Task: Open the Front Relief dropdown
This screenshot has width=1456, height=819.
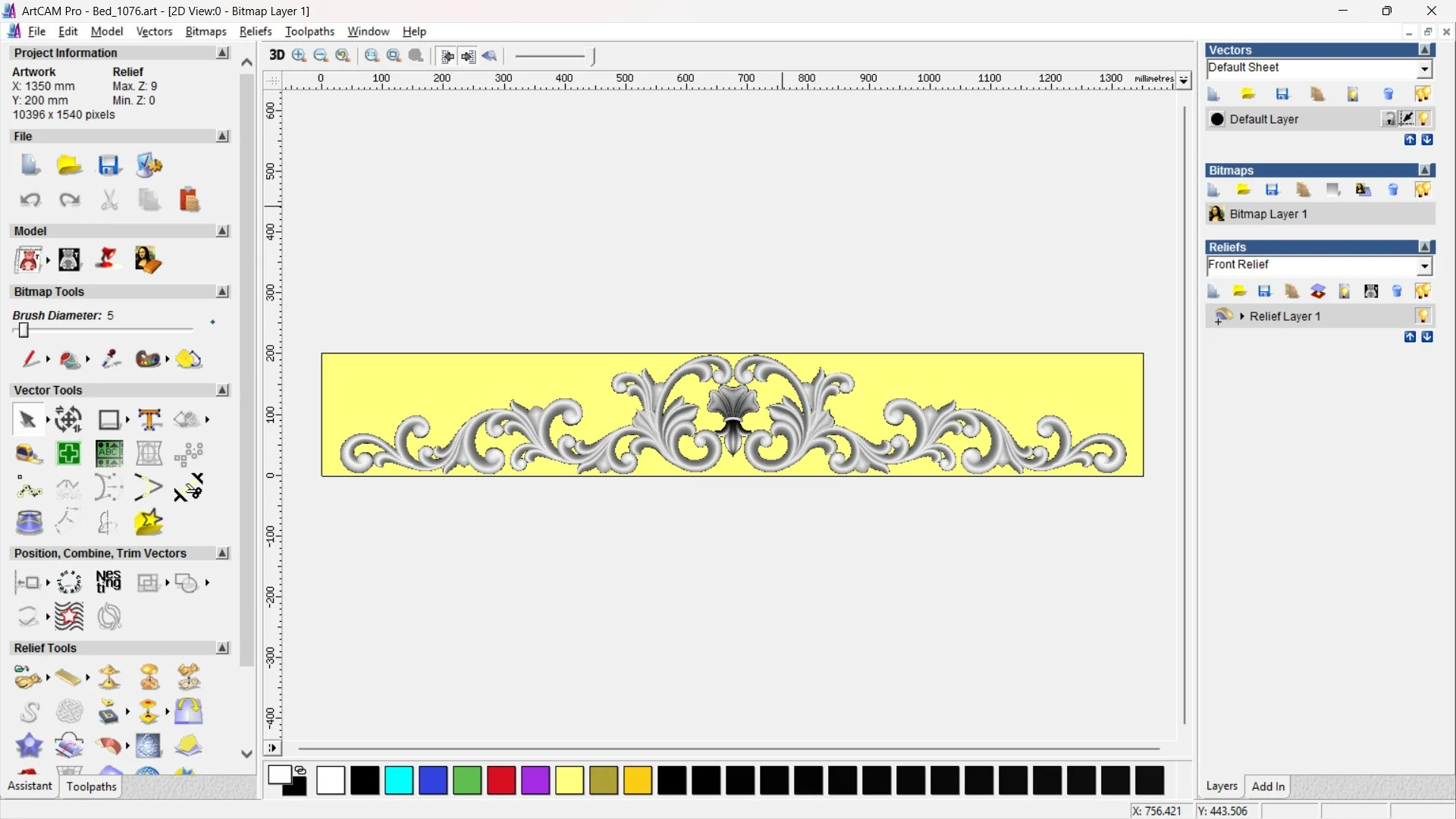Action: 1424,266
